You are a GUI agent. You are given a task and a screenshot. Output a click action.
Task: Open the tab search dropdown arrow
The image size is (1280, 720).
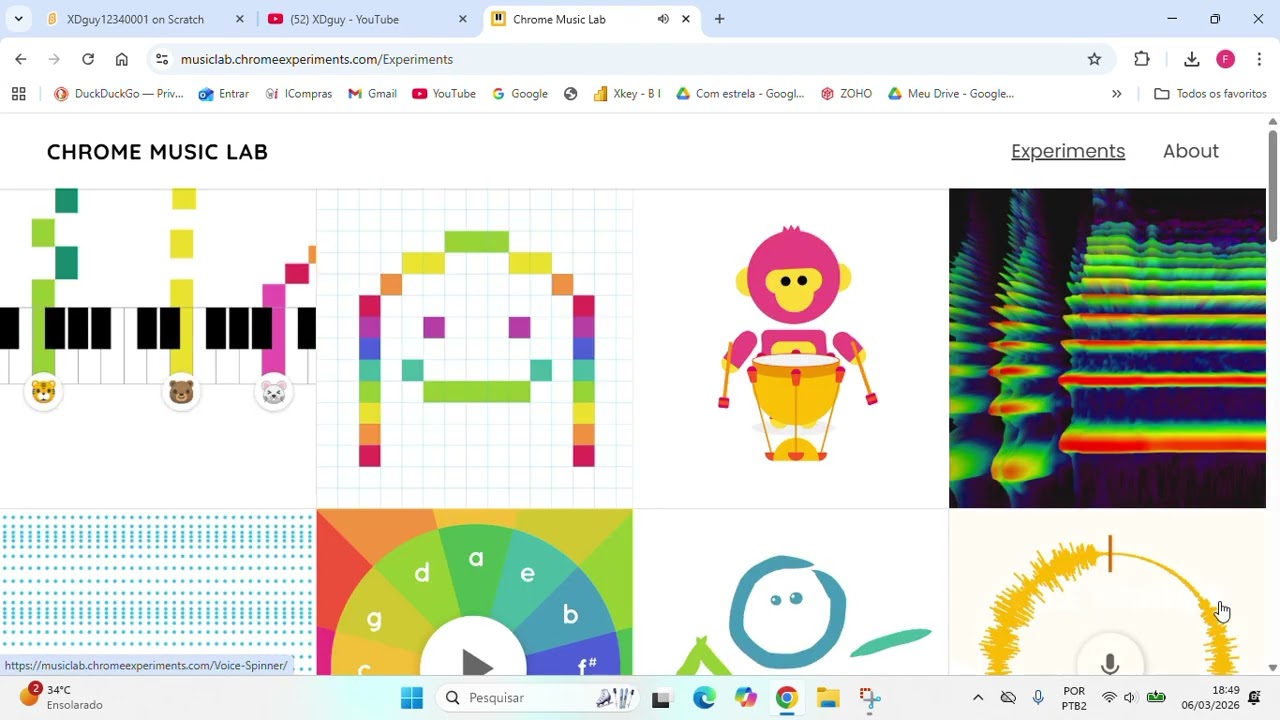[18, 19]
